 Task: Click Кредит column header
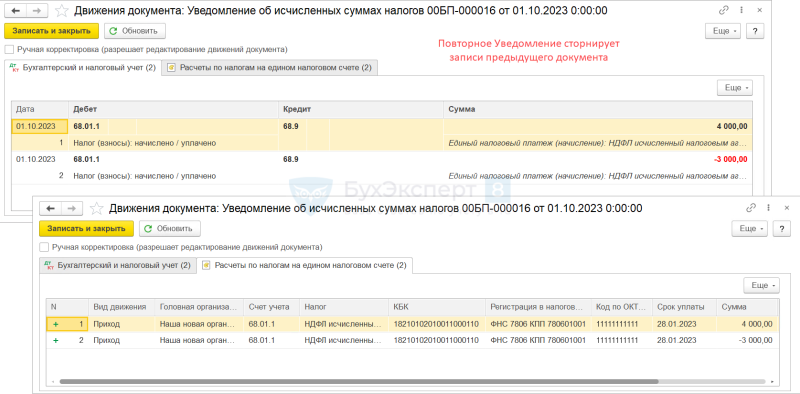tap(361, 109)
